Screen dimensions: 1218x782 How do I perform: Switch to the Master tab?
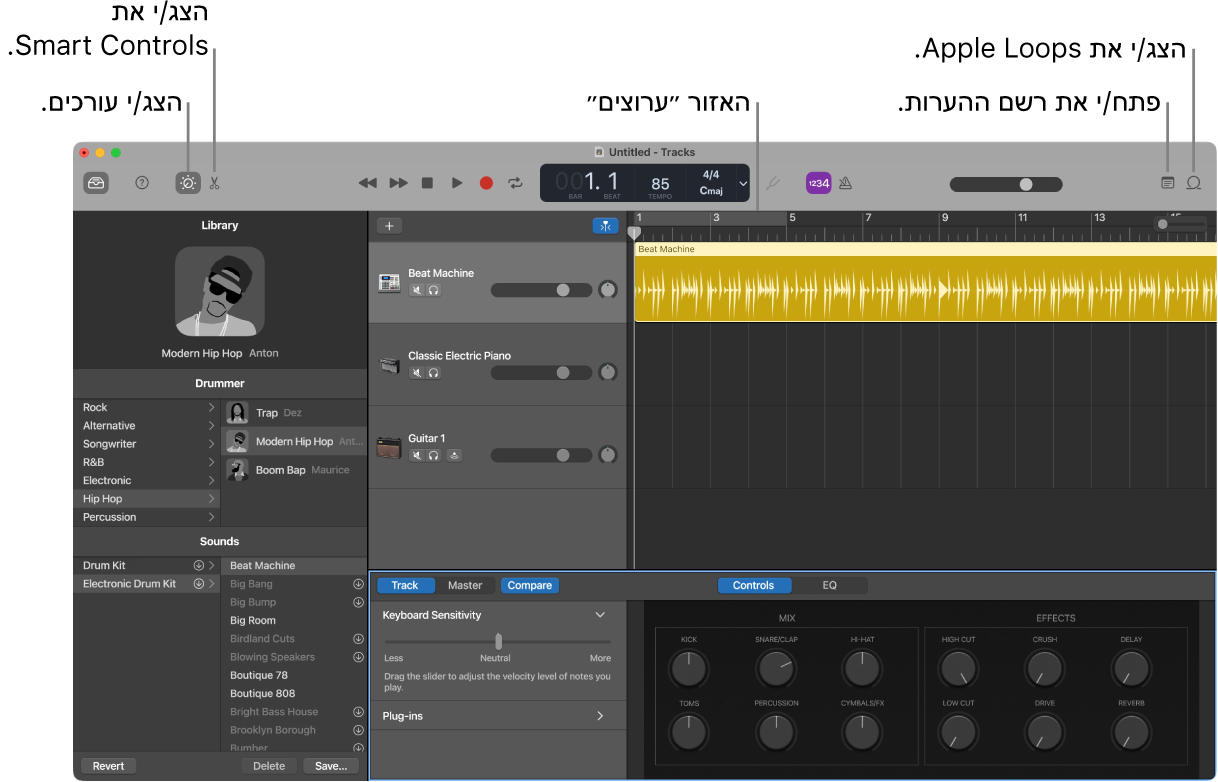465,585
